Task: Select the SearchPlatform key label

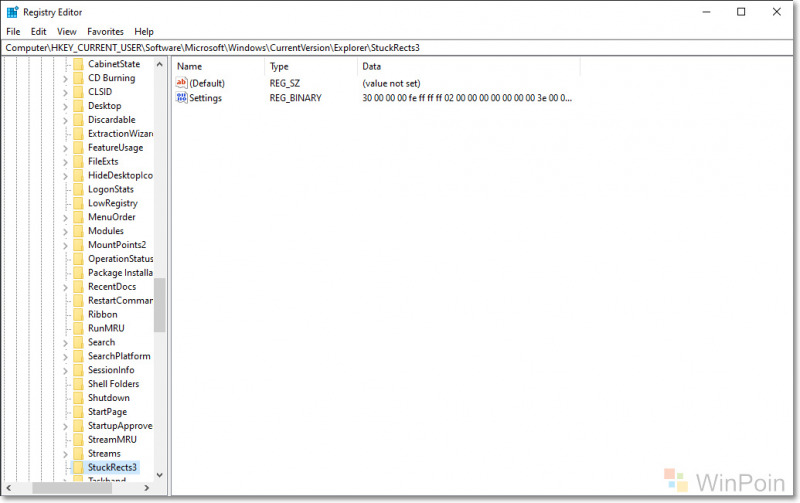Action: (x=119, y=356)
